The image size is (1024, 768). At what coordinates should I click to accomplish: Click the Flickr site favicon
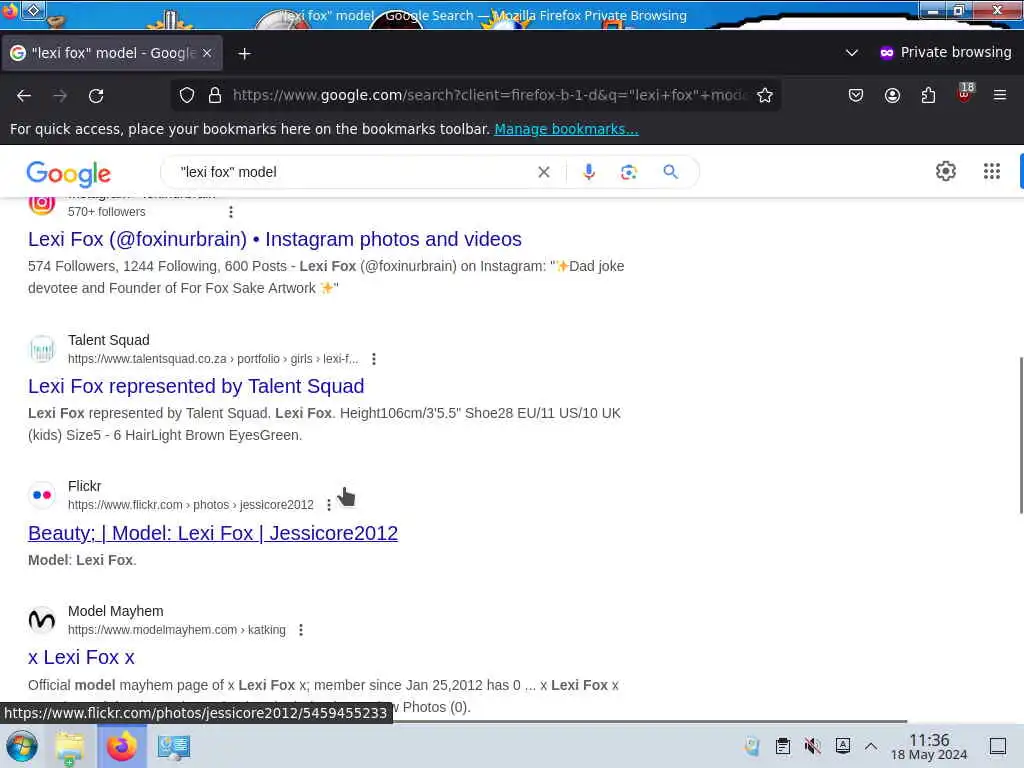tap(42, 495)
